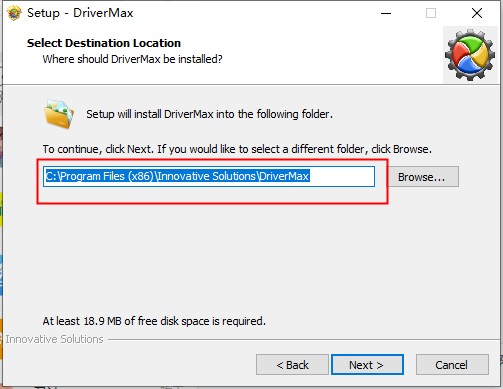Click the "Setup will install DriverMax" message
Image resolution: width=503 pixels, height=389 pixels.
209,114
